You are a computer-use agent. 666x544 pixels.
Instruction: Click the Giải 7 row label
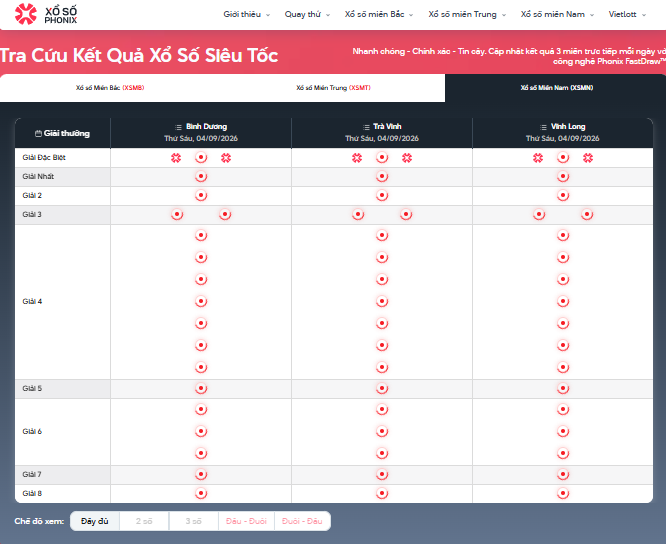tap(32, 474)
